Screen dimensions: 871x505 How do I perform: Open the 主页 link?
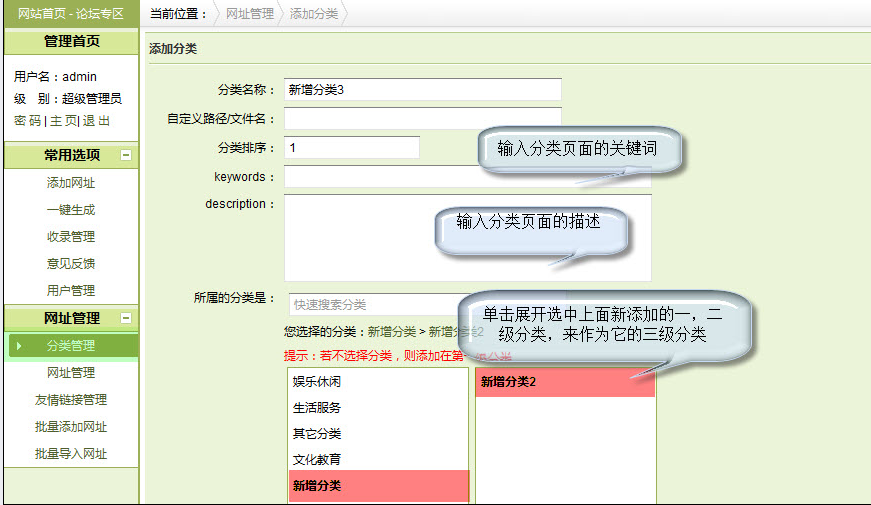pos(63,121)
